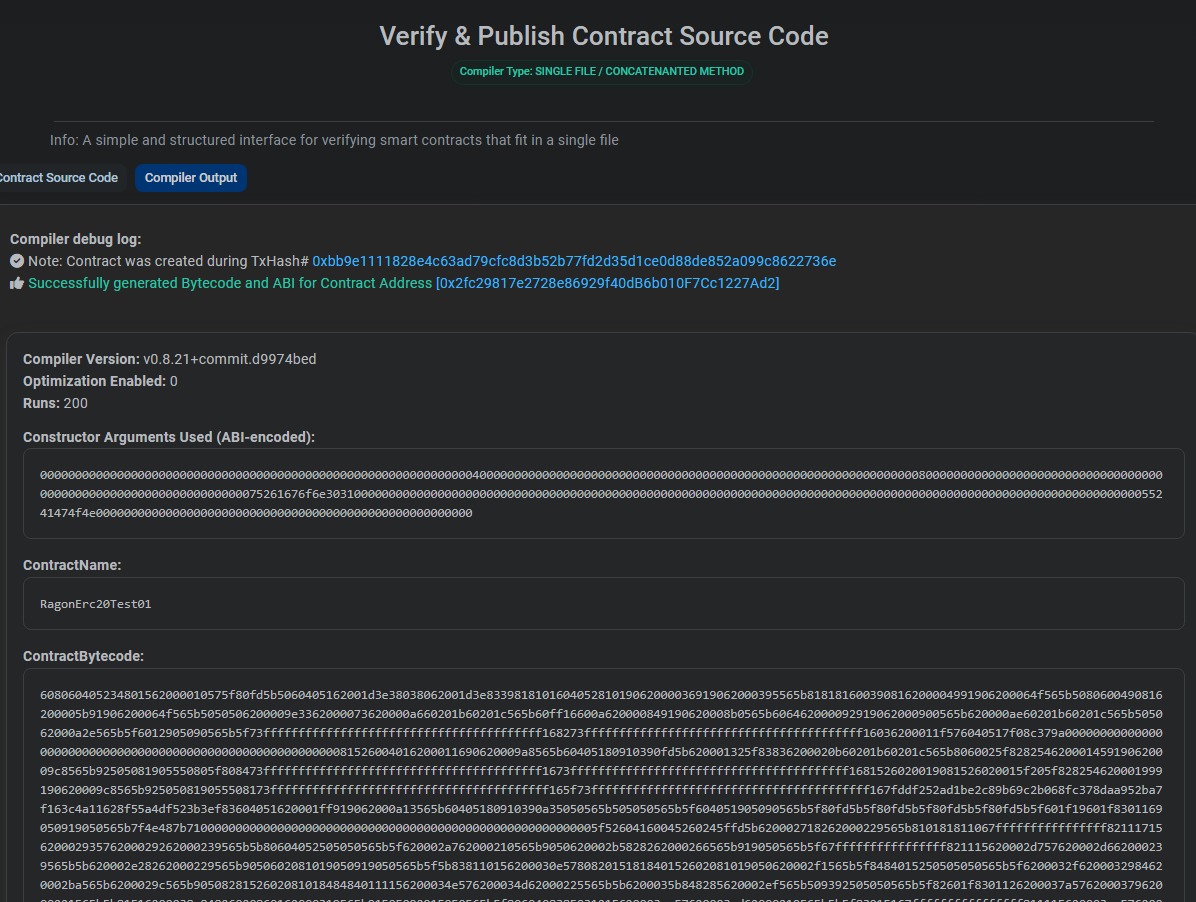Click the check-circle icon beside Note

point(17,261)
